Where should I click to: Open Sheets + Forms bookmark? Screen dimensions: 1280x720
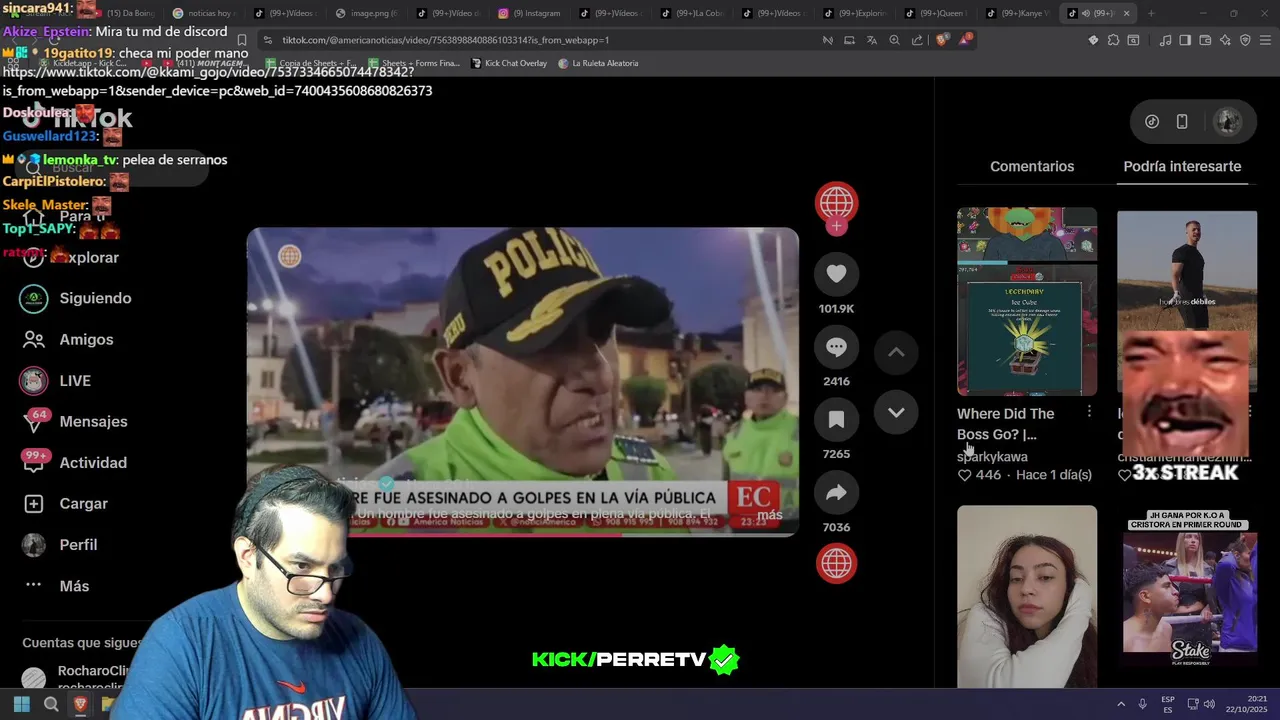[413, 63]
